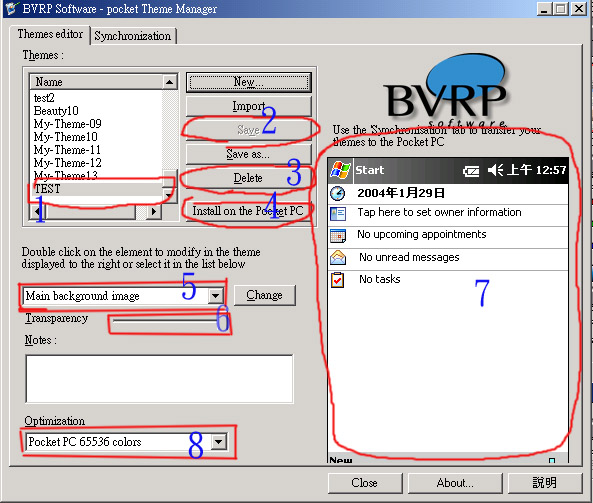593x503 pixels.
Task: Click the themes list scroll up arrow
Action: point(170,82)
